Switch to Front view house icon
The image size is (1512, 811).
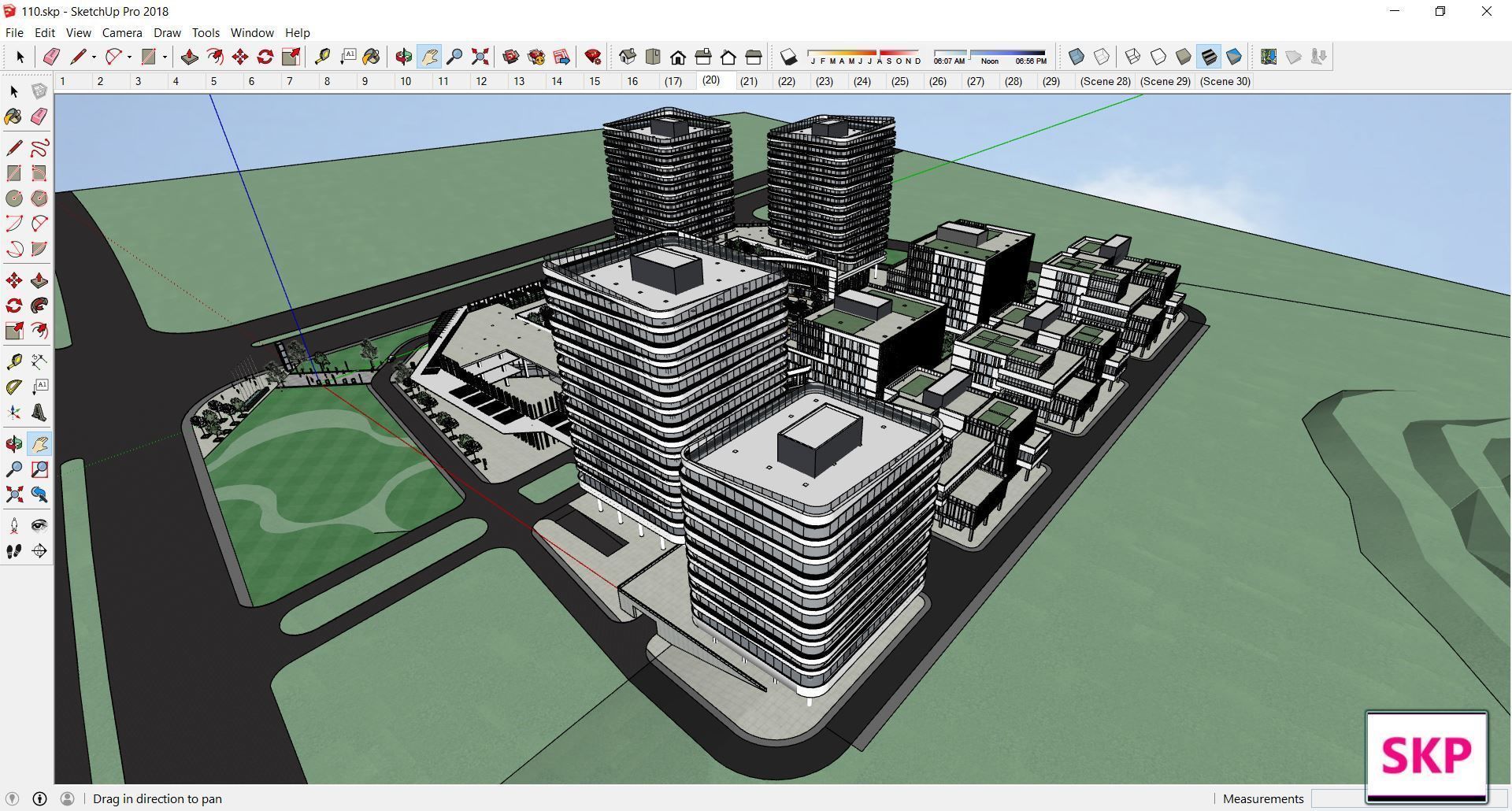pos(678,57)
